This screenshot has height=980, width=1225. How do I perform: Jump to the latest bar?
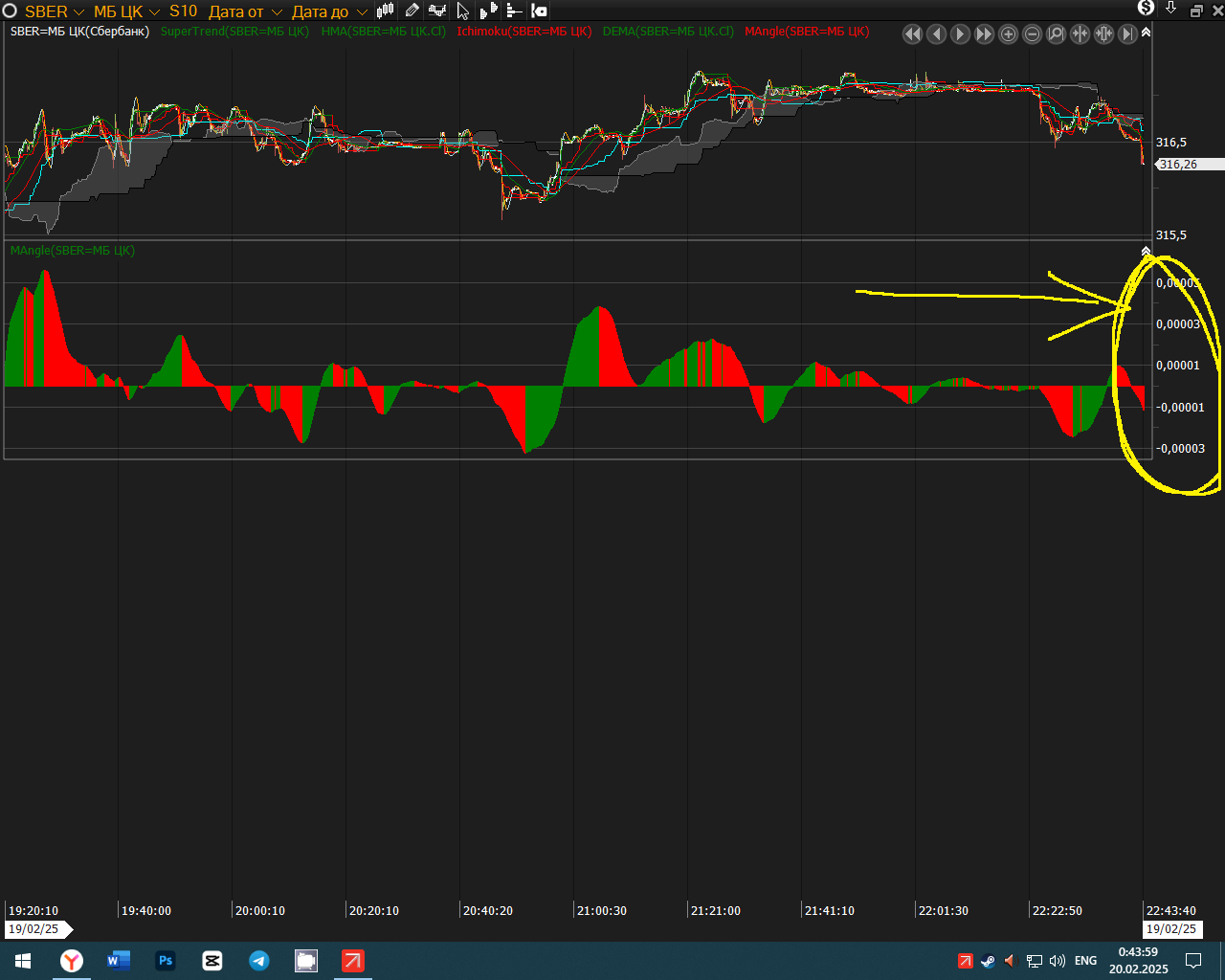tap(1127, 34)
